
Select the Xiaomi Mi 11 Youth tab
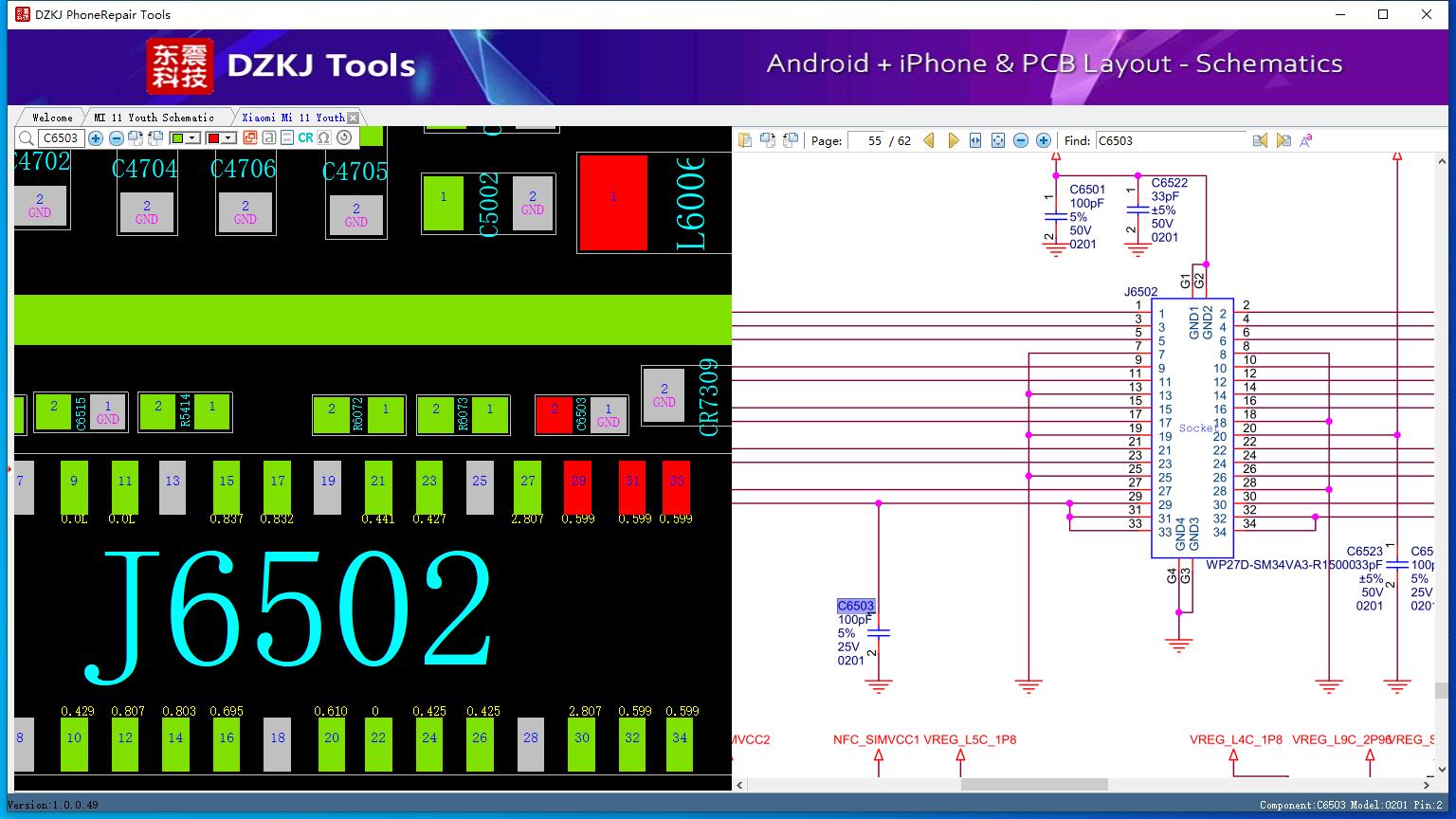click(293, 118)
